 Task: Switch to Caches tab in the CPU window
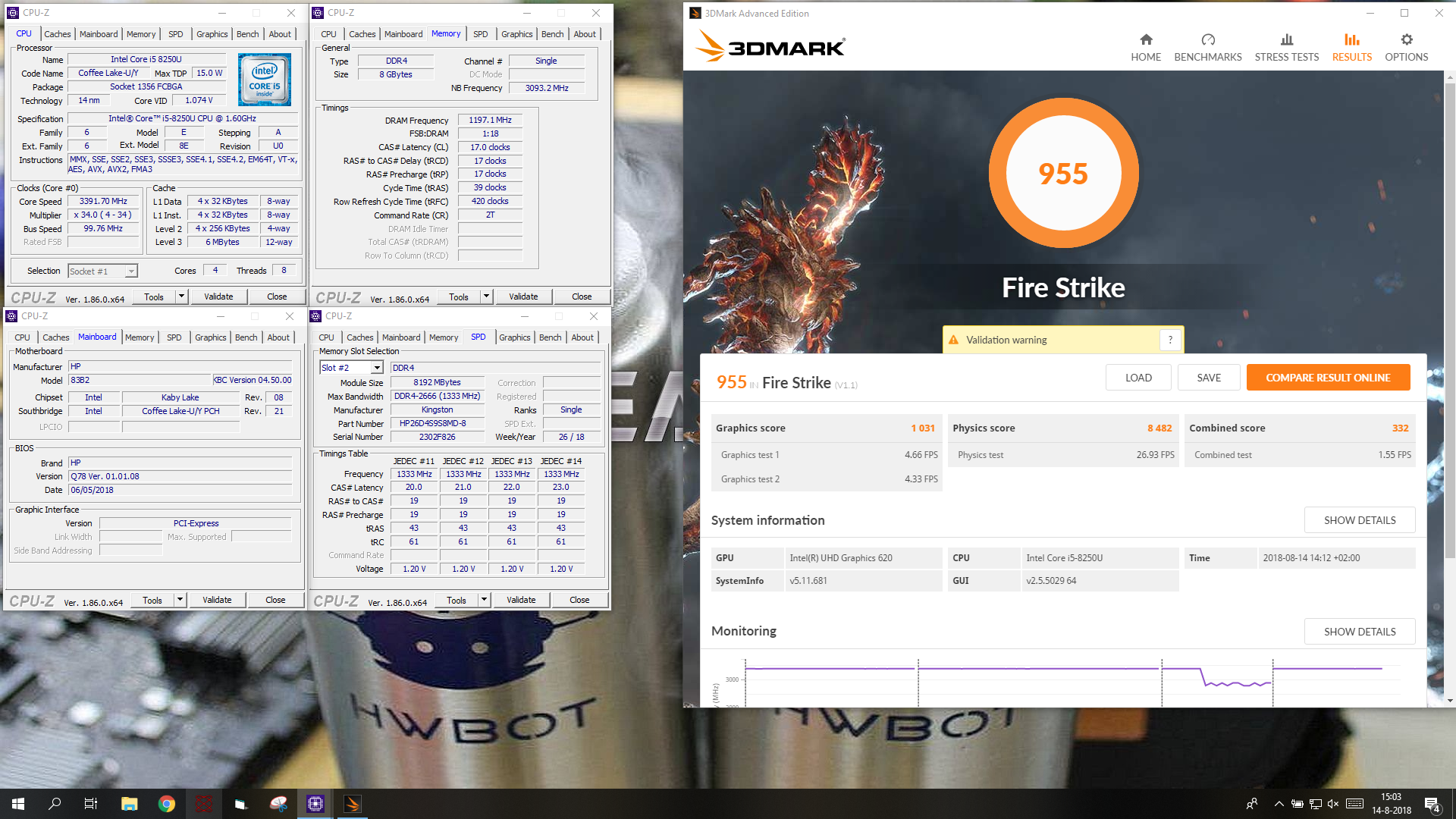tap(58, 34)
